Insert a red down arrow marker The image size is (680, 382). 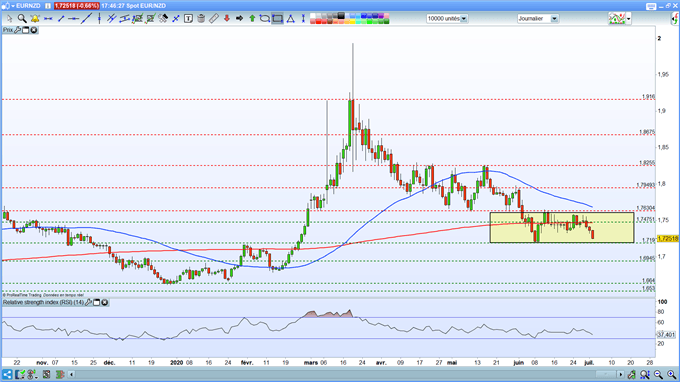click(226, 19)
